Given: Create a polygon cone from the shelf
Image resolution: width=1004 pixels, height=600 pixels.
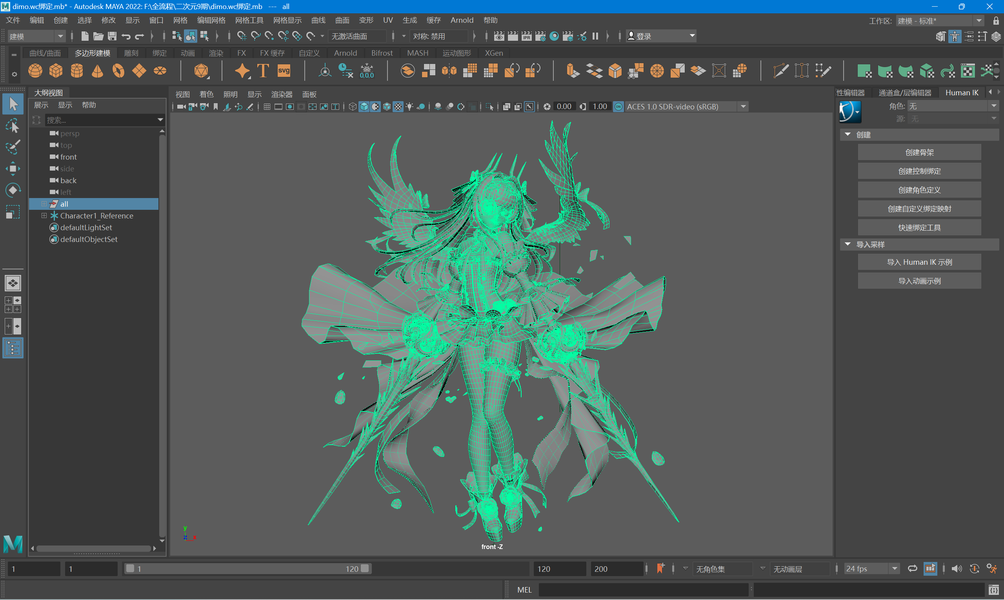Looking at the screenshot, I should click(x=98, y=71).
